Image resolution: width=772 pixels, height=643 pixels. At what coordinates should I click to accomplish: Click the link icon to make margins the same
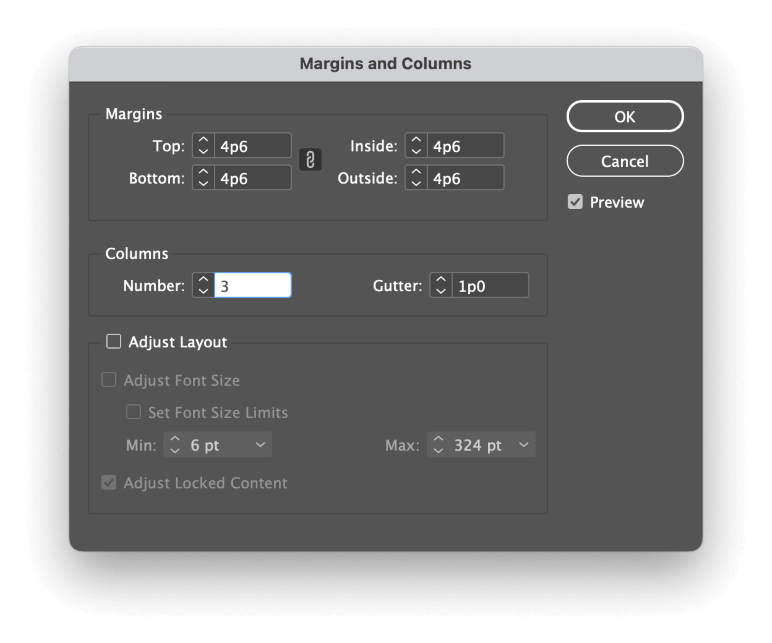tap(310, 160)
